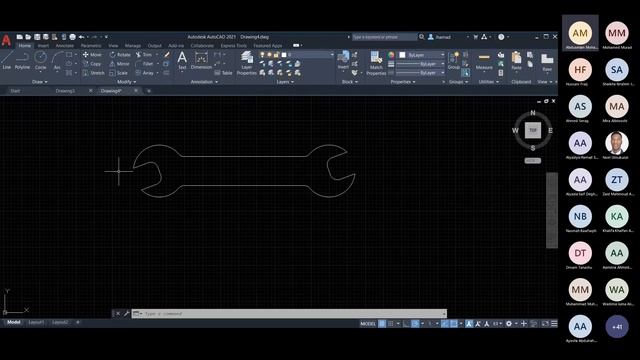Click the Erase tool icon
The width and height of the screenshot is (640, 360).
pyautogui.click(x=167, y=55)
